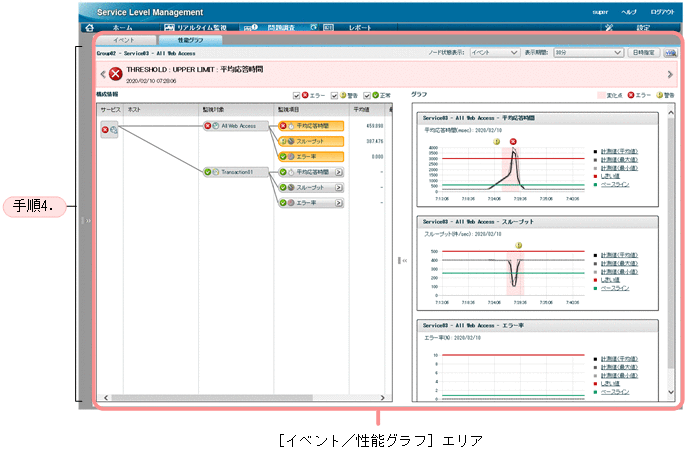
Task: Open the 問題調査 menu
Action: tap(281, 28)
